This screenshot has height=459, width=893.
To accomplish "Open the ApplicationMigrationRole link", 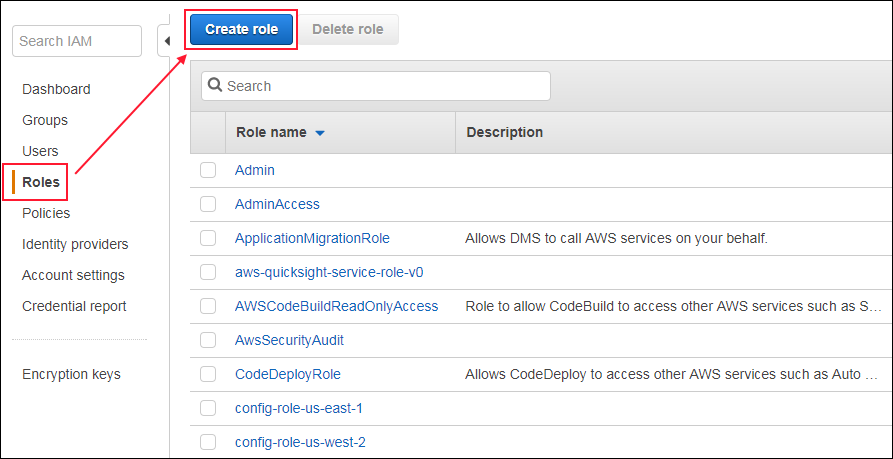I will coord(312,238).
